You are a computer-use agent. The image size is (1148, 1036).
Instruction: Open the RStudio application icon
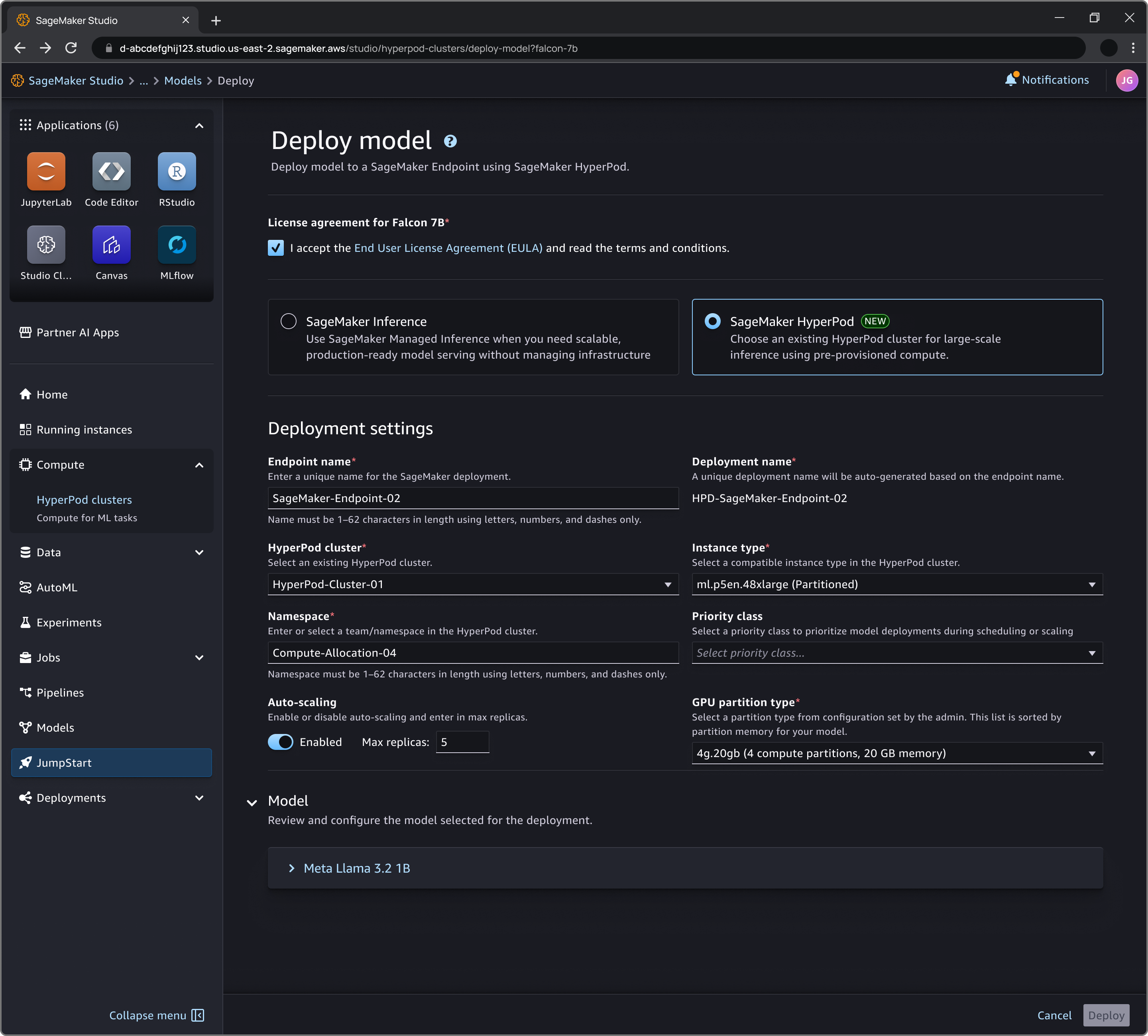[x=177, y=171]
